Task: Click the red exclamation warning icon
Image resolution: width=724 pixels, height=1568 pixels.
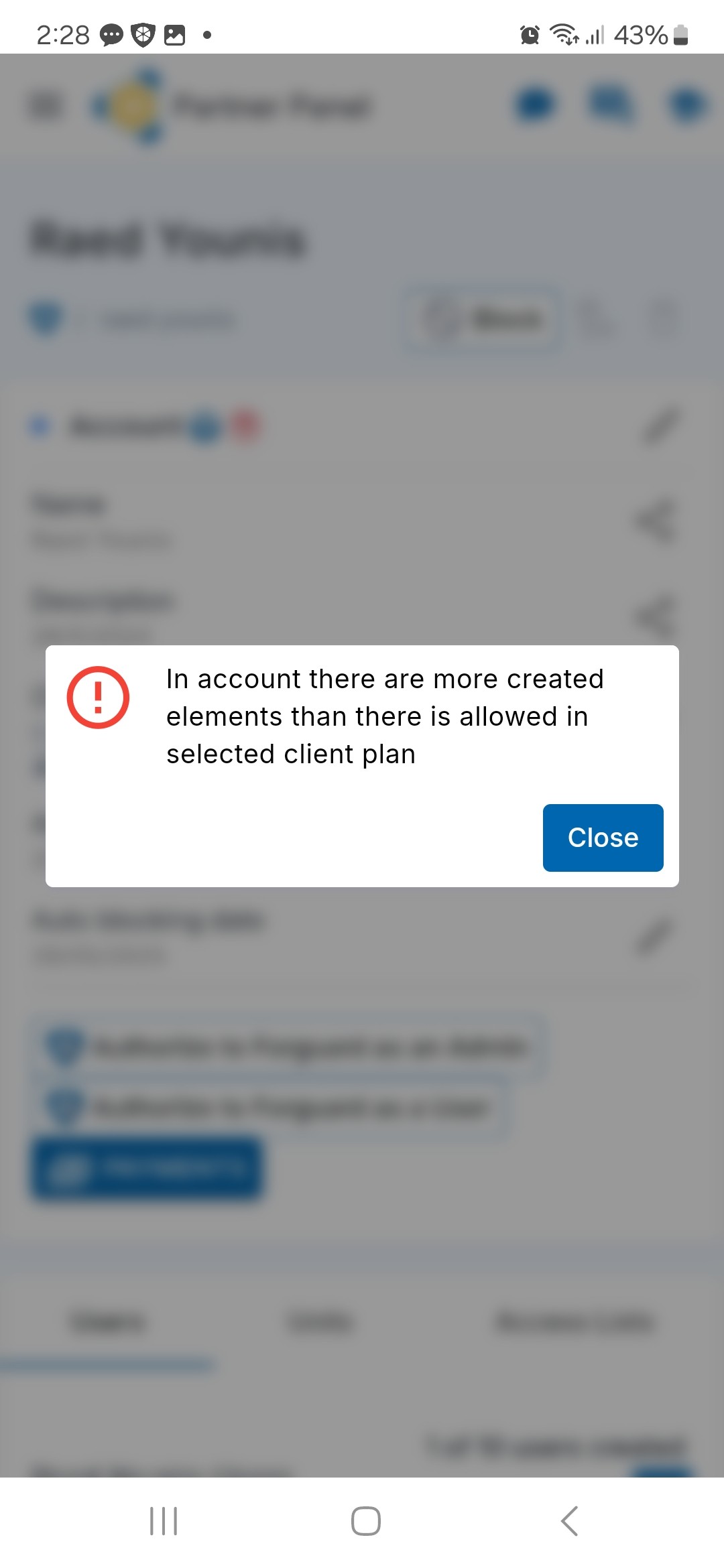Action: [x=98, y=698]
